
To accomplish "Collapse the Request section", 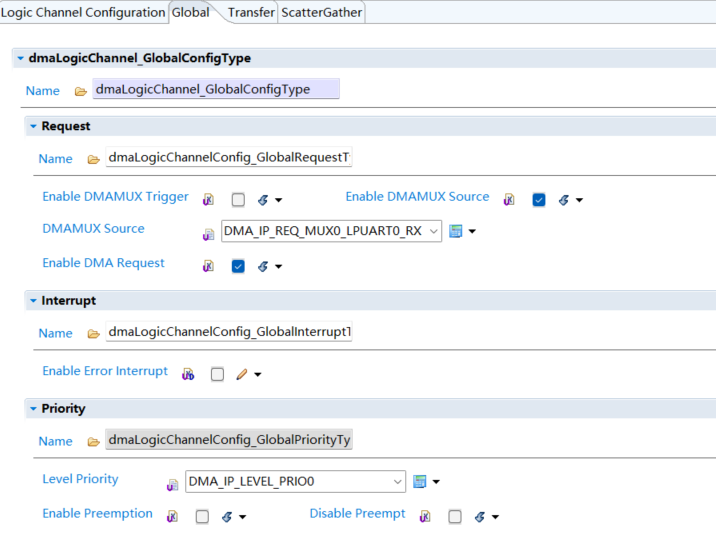I will 33,127.
